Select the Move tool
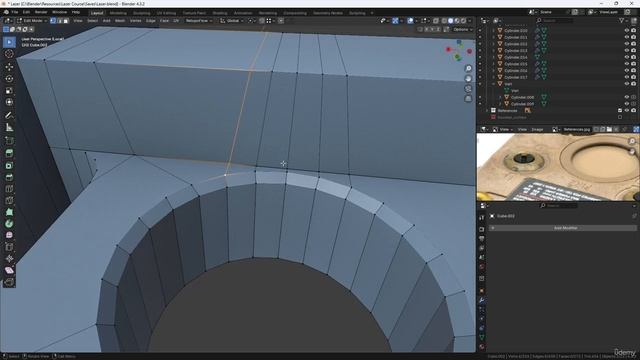The image size is (640, 360). pos(9,67)
